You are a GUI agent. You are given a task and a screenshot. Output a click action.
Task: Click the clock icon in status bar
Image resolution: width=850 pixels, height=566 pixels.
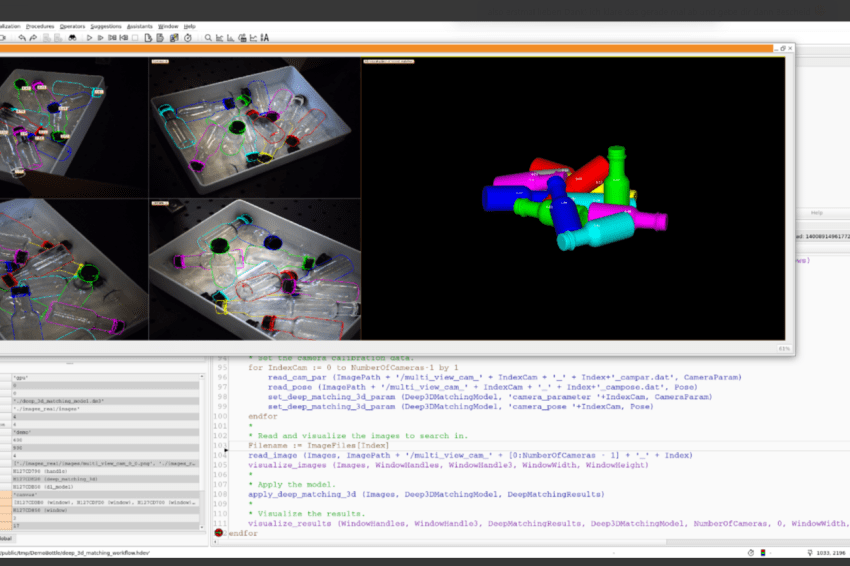click(x=751, y=553)
